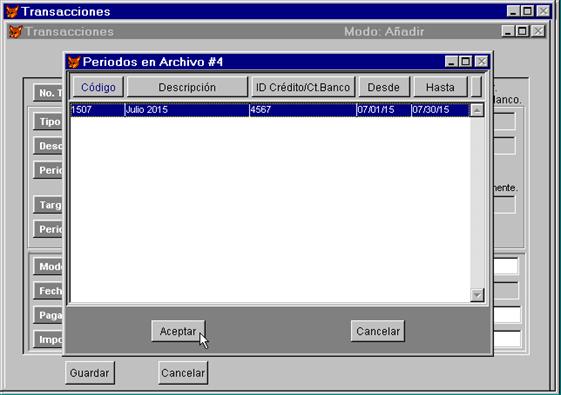Click the narrow blank header after Hasta
Screen dimensions: 561x395
click(476, 87)
